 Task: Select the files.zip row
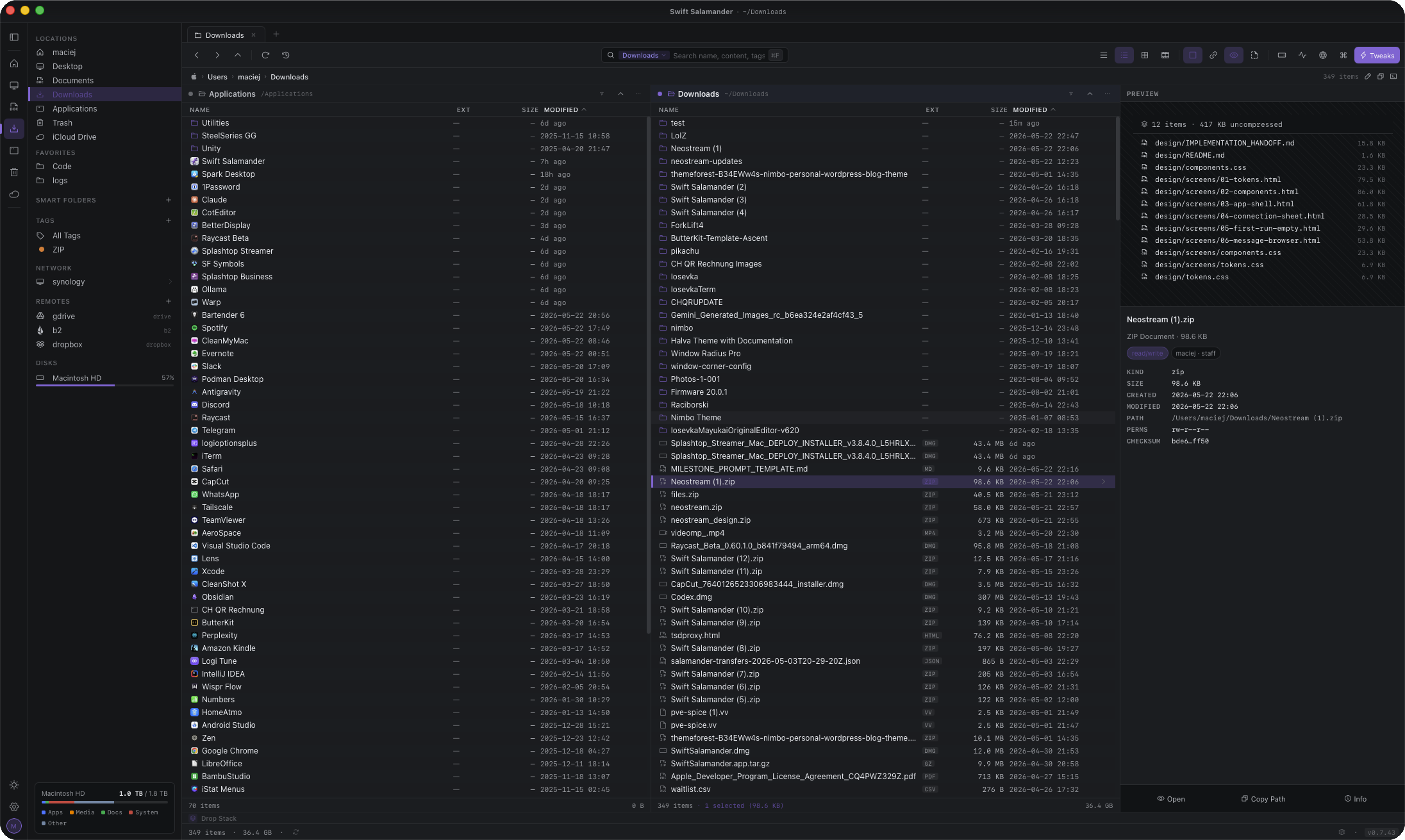(883, 495)
